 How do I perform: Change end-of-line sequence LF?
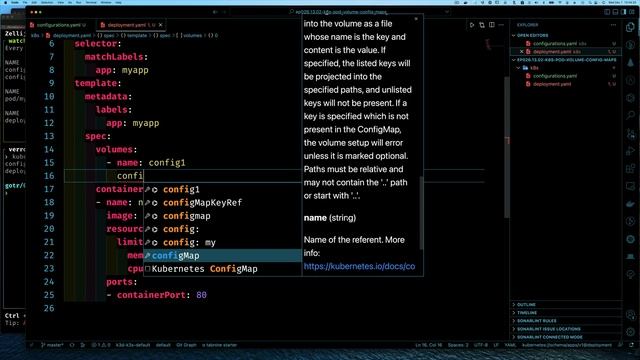click(496, 345)
